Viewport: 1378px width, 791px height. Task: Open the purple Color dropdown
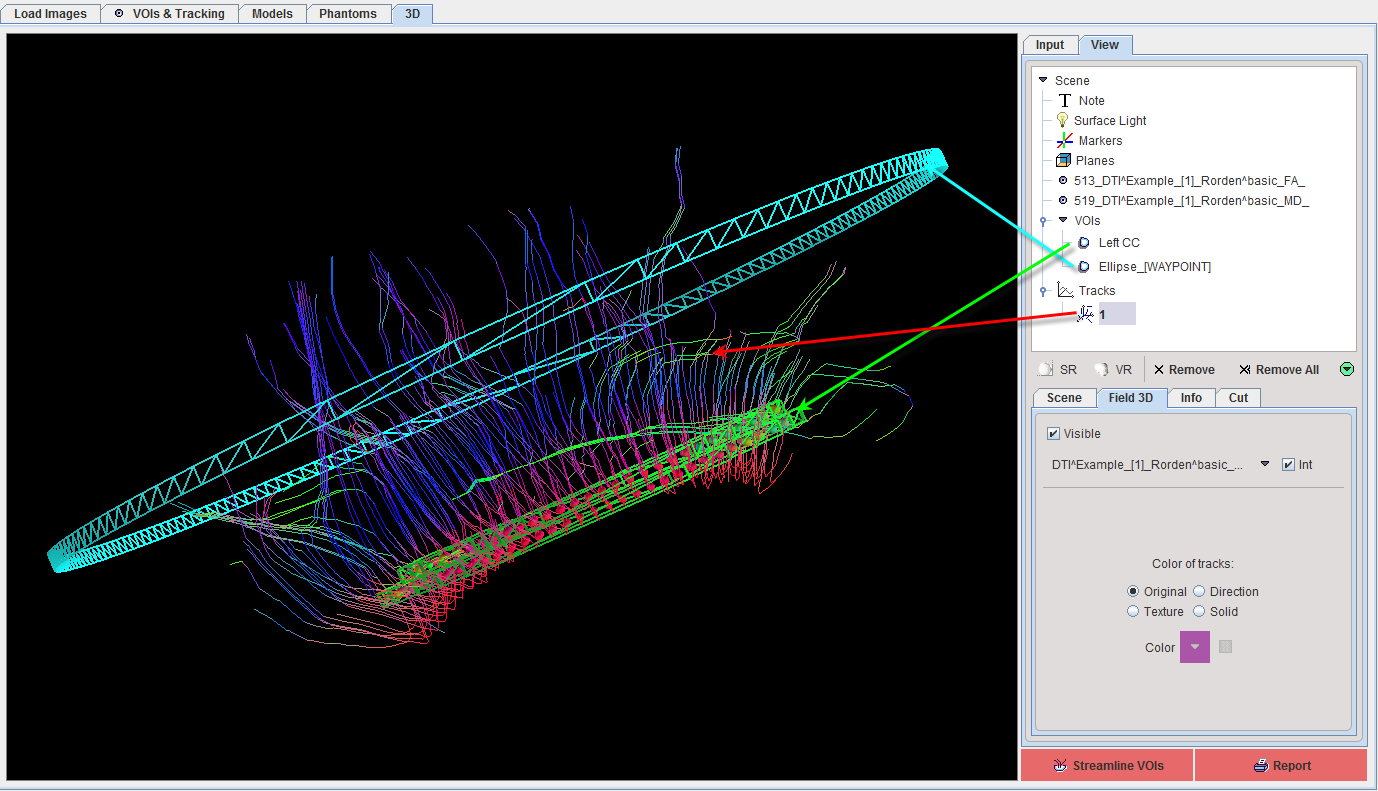click(x=1195, y=647)
